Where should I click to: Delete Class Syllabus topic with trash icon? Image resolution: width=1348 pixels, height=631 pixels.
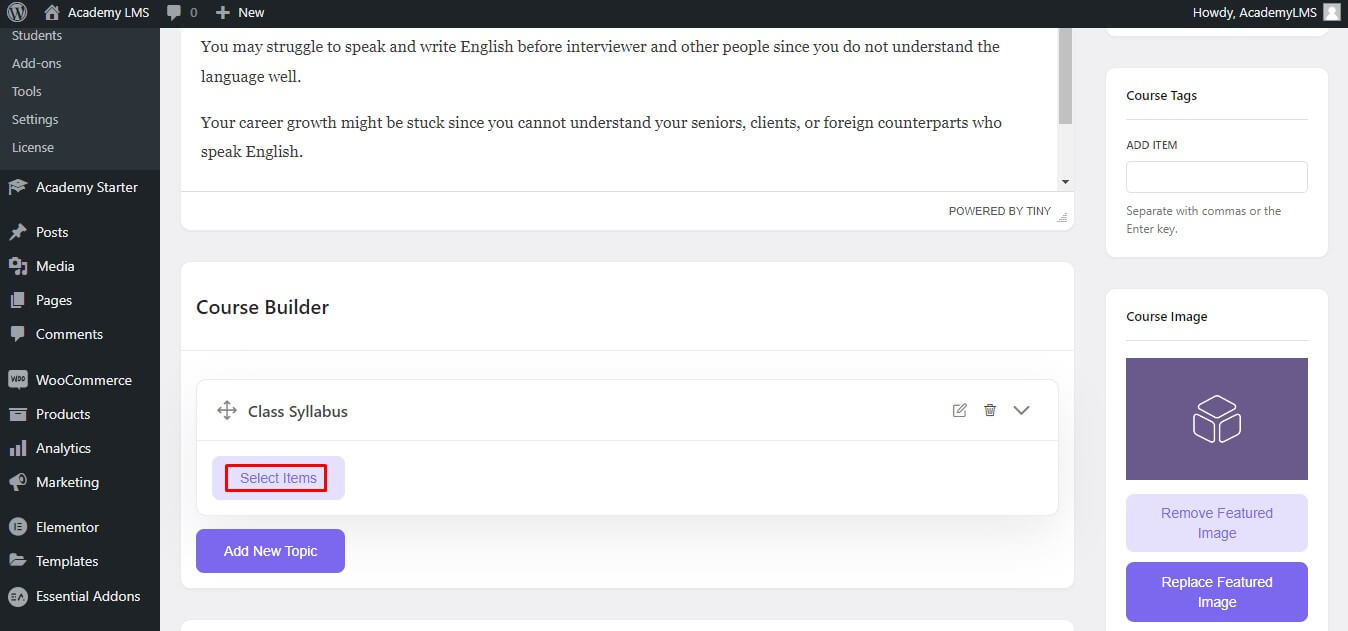(990, 410)
